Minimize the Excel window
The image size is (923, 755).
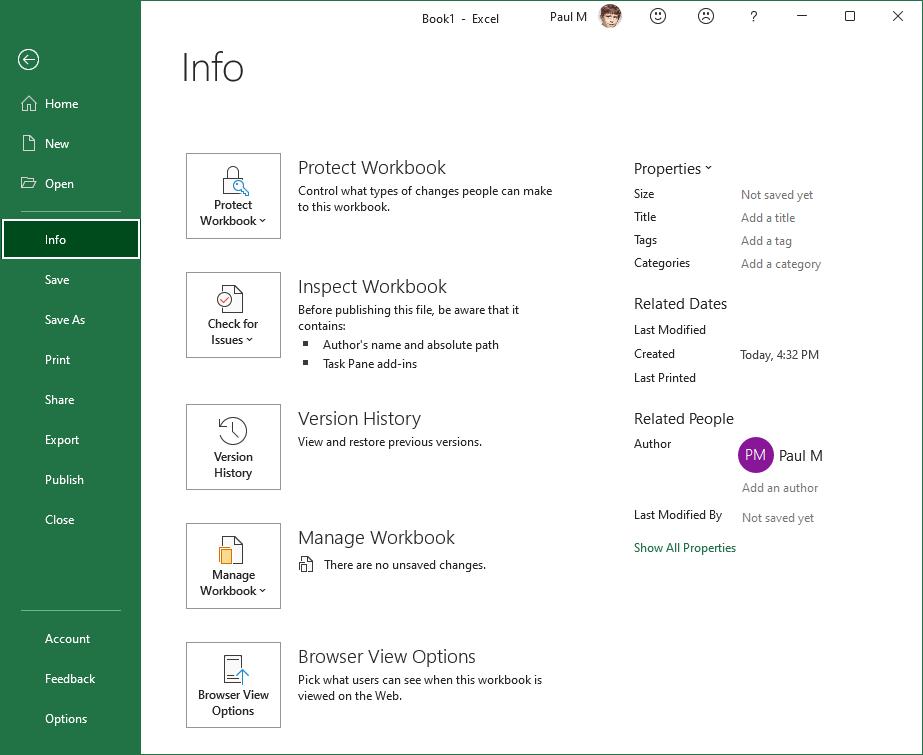[x=802, y=16]
